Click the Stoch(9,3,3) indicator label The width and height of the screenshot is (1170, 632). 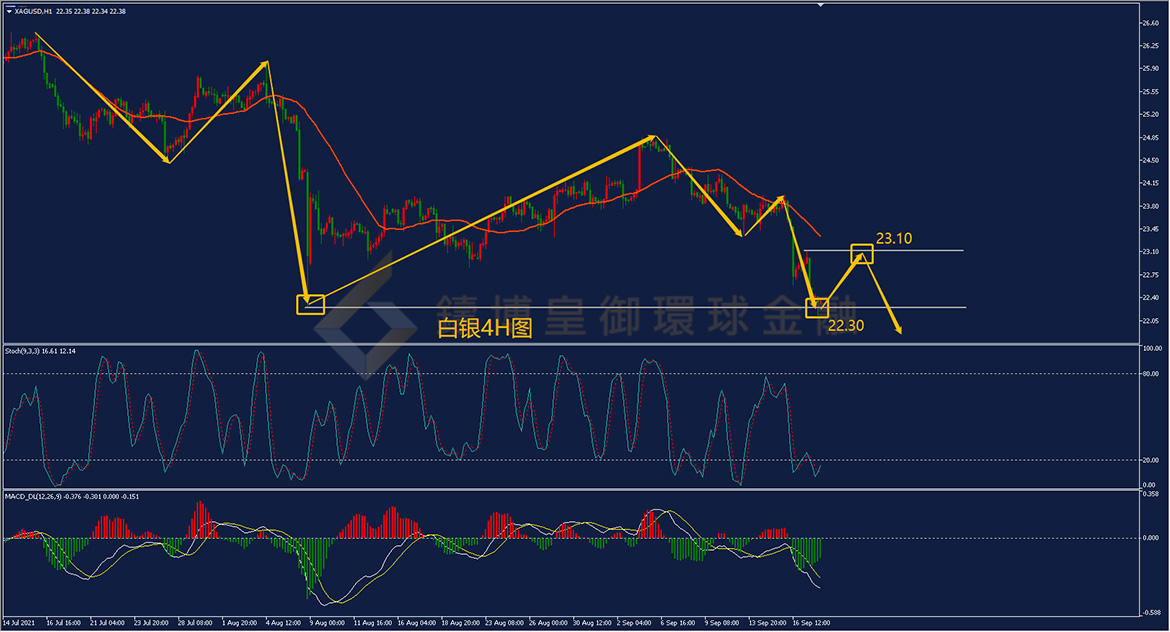(22, 351)
